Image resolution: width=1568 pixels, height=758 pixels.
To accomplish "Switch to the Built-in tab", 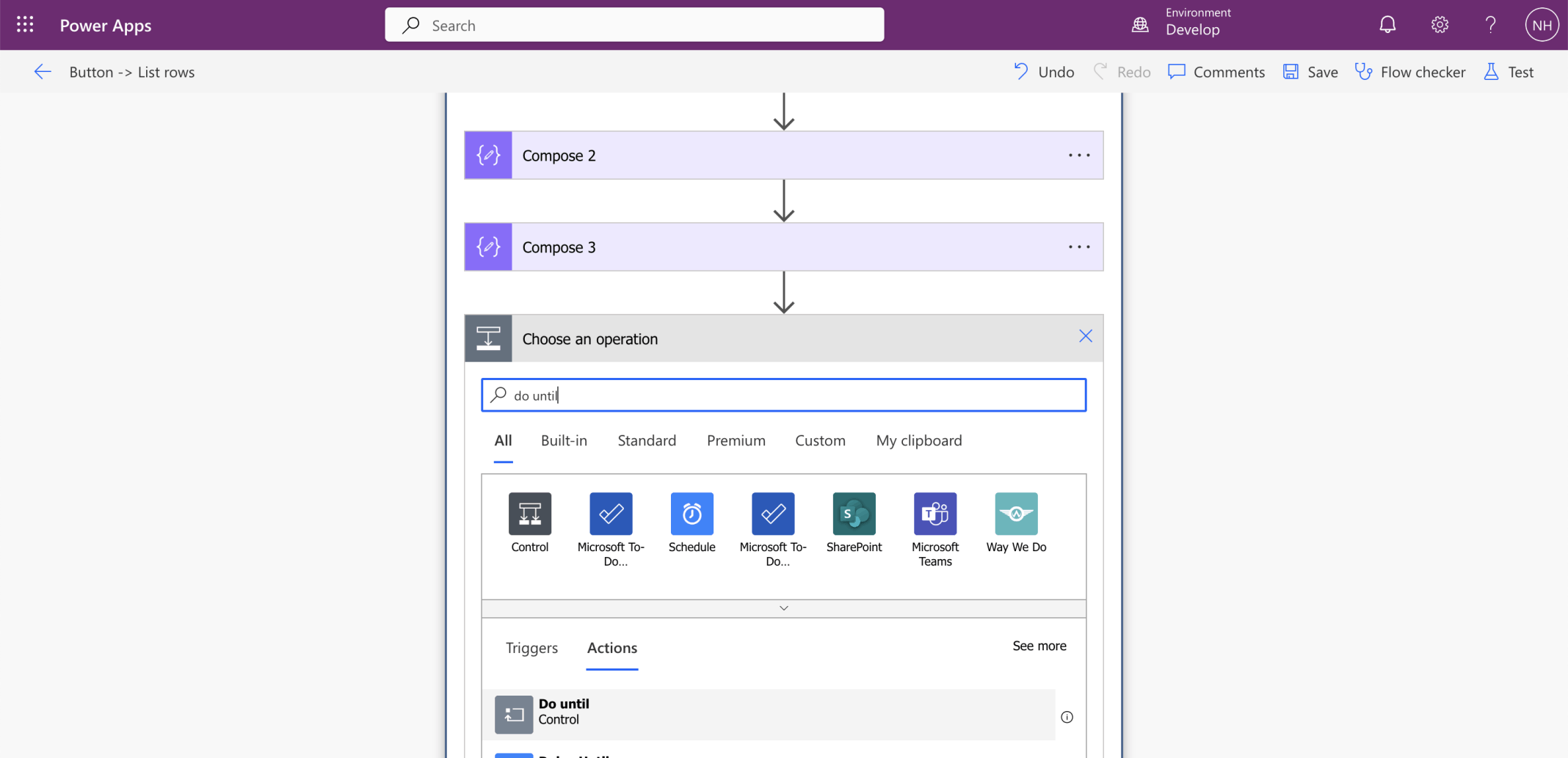I will click(564, 440).
